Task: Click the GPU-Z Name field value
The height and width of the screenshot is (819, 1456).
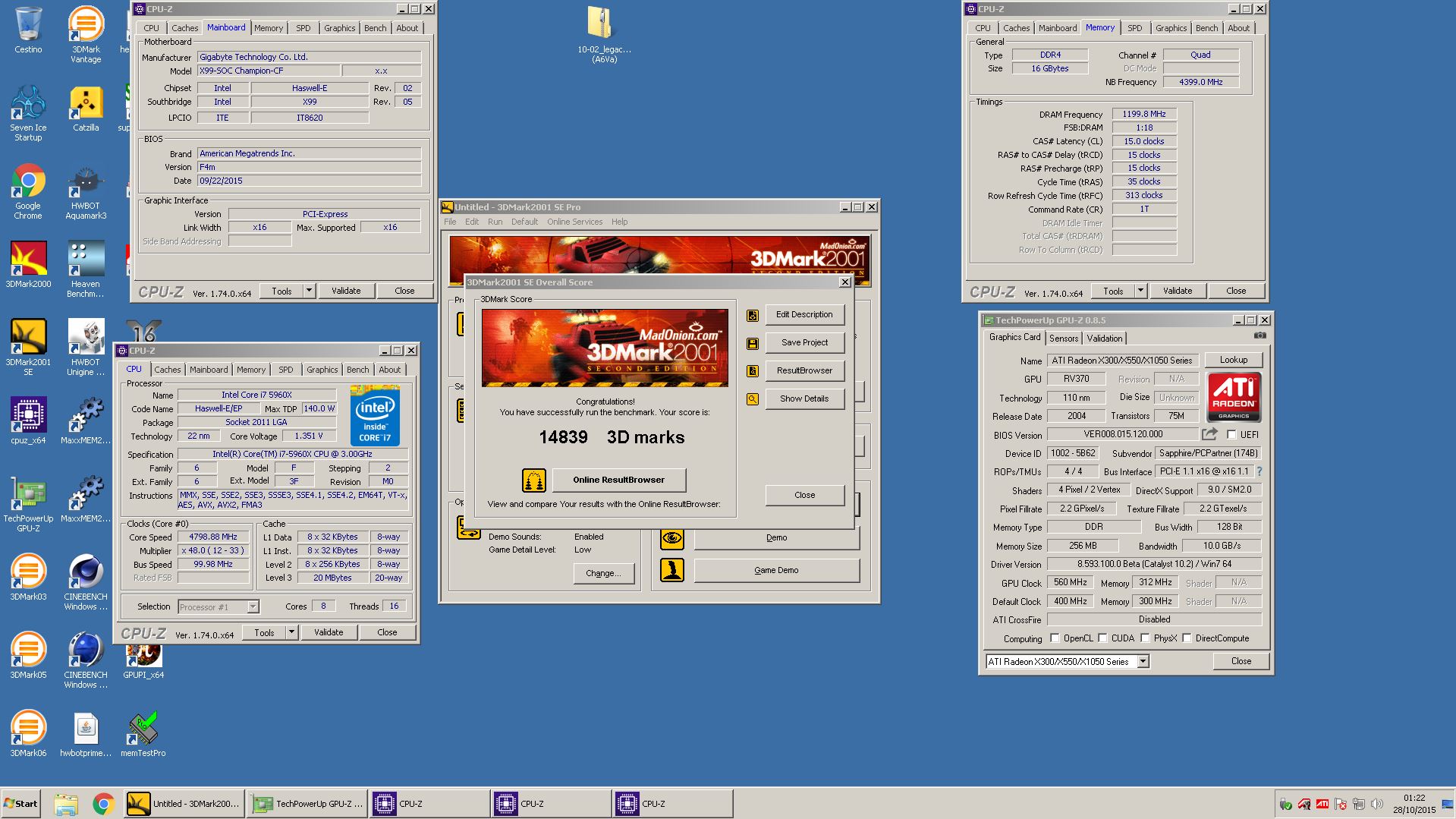Action: [x=1123, y=361]
